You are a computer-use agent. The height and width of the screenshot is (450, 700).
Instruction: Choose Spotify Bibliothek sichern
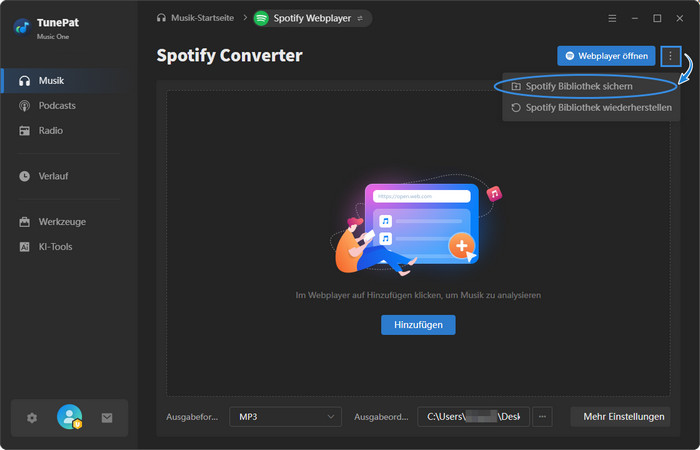(x=591, y=87)
